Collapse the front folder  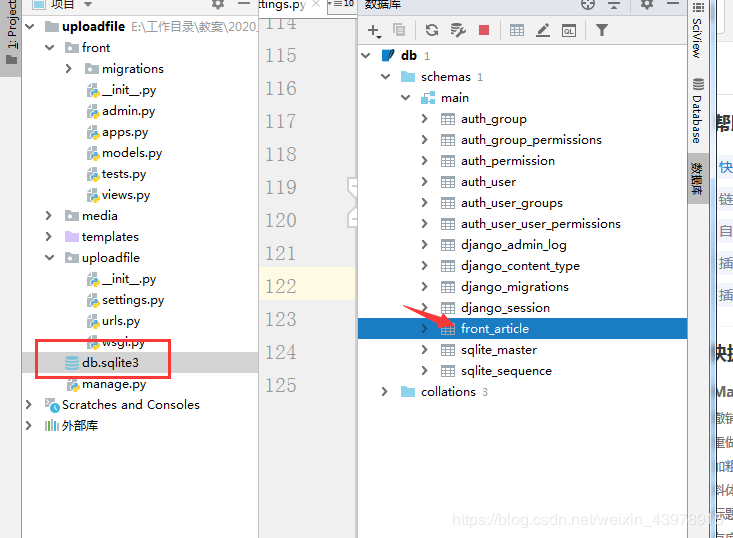(50, 48)
